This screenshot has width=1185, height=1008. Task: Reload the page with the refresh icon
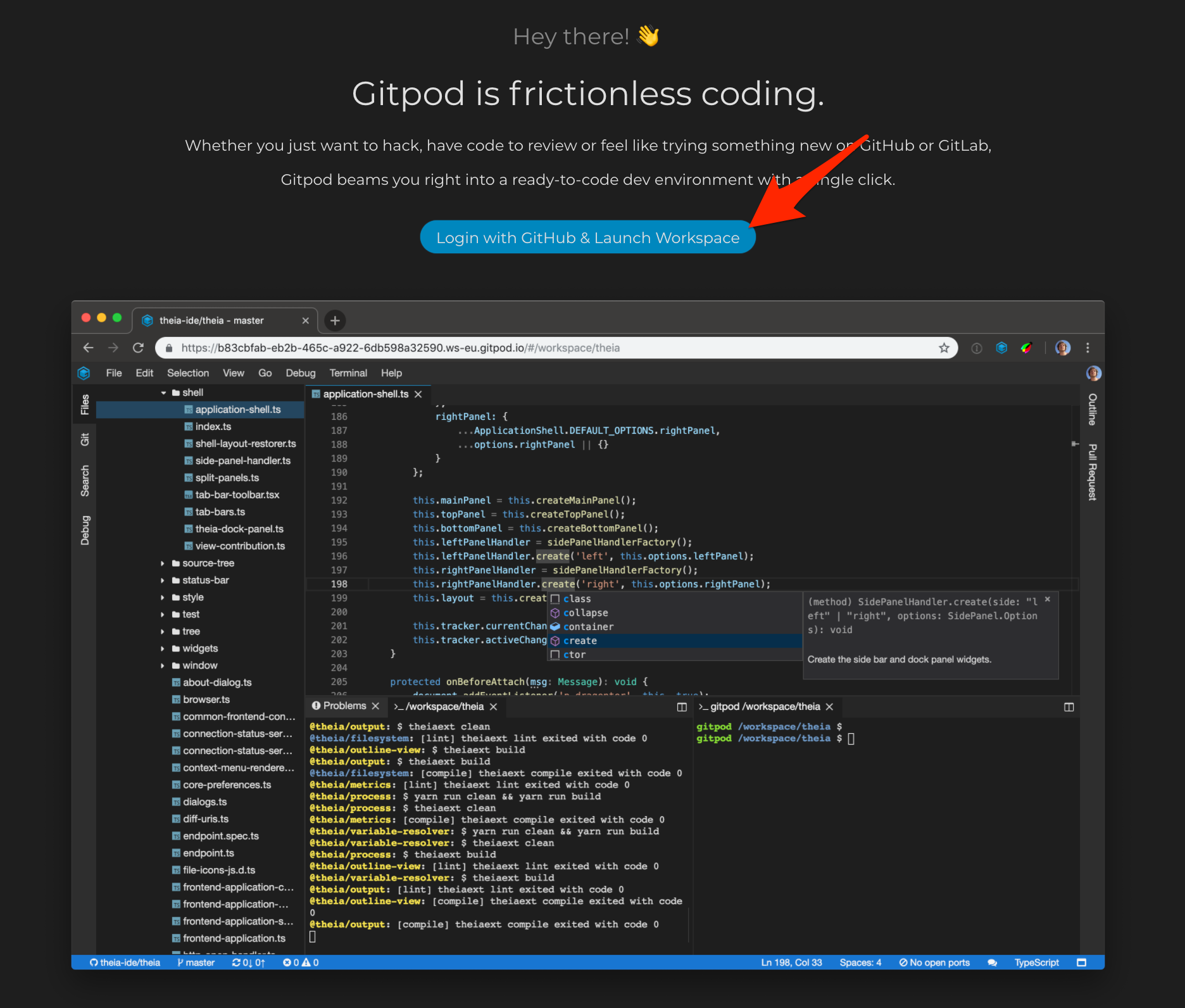139,348
